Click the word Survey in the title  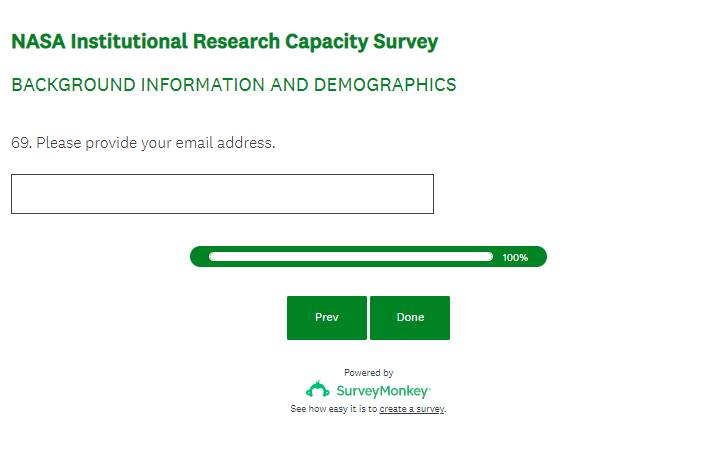click(406, 42)
